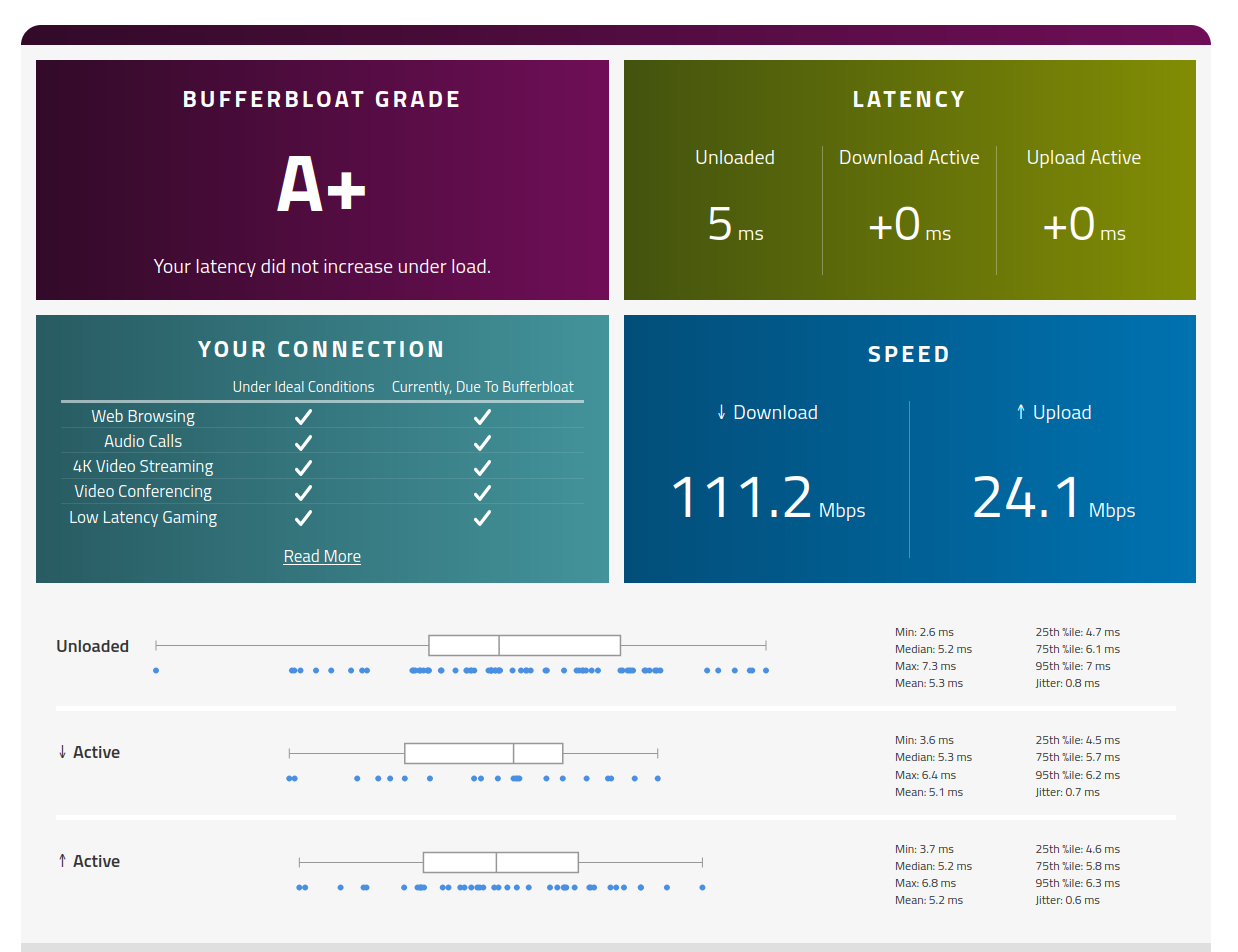Click Low Latency Gaming checkmark under Ideal Conditions

[x=304, y=517]
